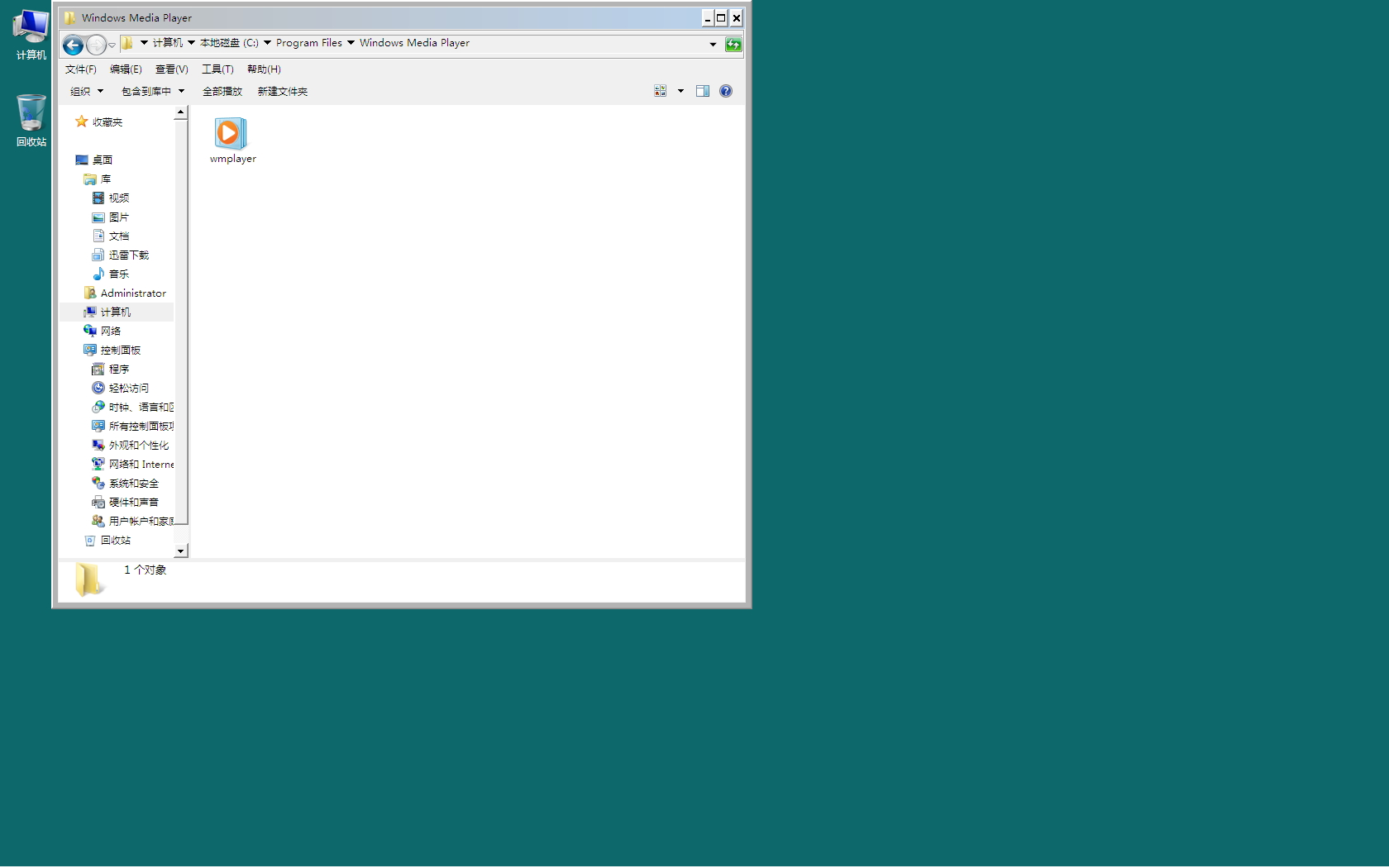Click the 全部播放 button
The height and width of the screenshot is (868, 1389).
click(x=222, y=92)
